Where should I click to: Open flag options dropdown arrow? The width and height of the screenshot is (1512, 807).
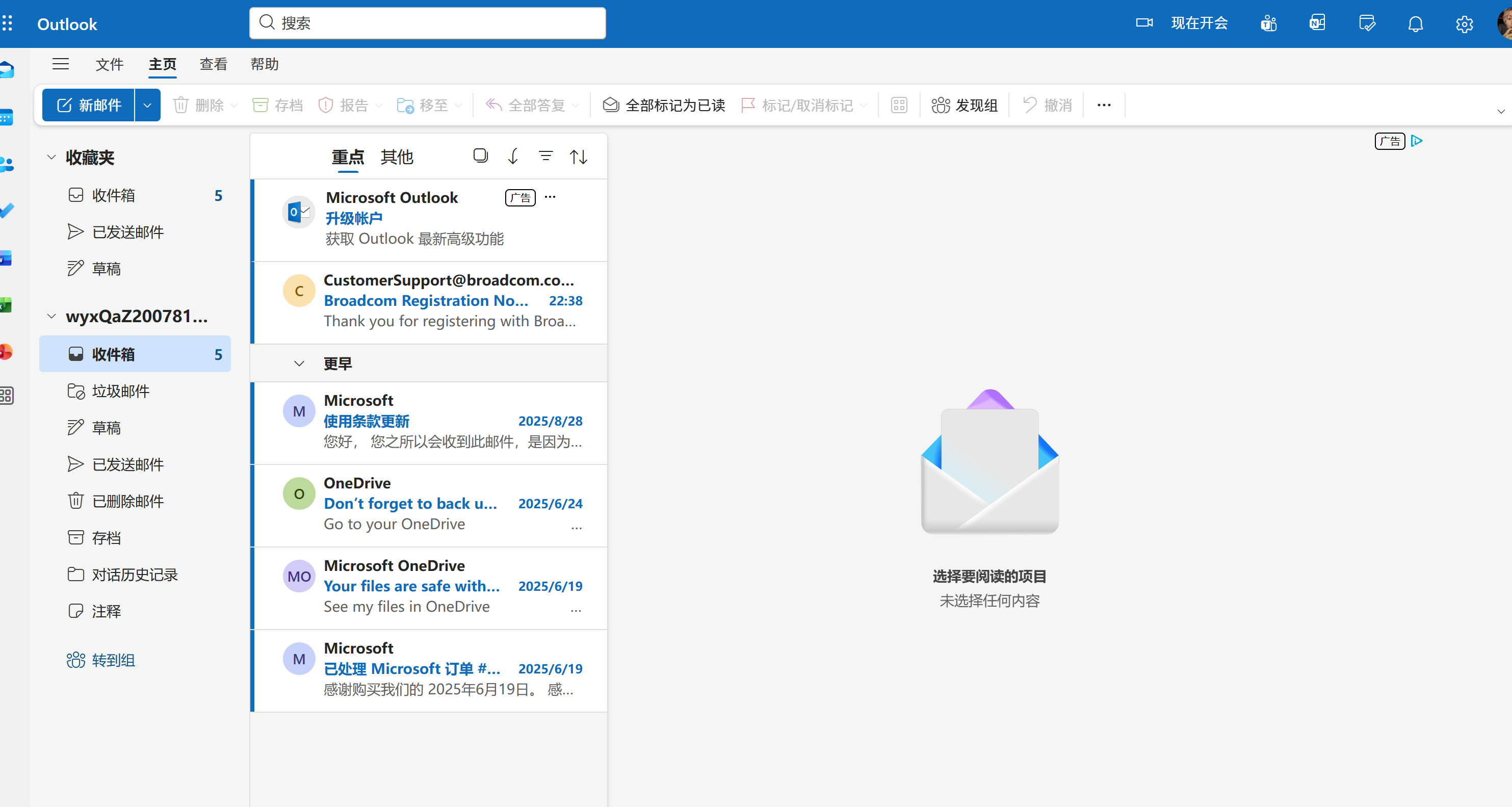[864, 106]
